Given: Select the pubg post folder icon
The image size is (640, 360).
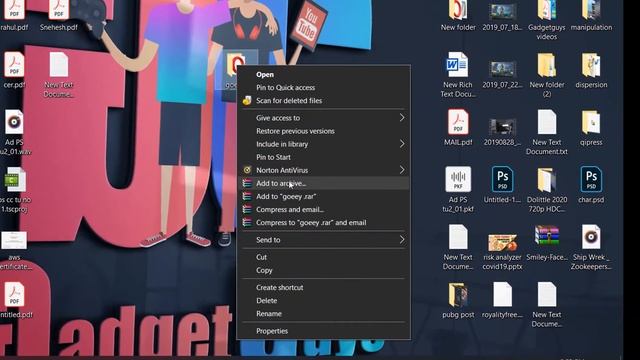Looking at the screenshot, I should click(458, 295).
